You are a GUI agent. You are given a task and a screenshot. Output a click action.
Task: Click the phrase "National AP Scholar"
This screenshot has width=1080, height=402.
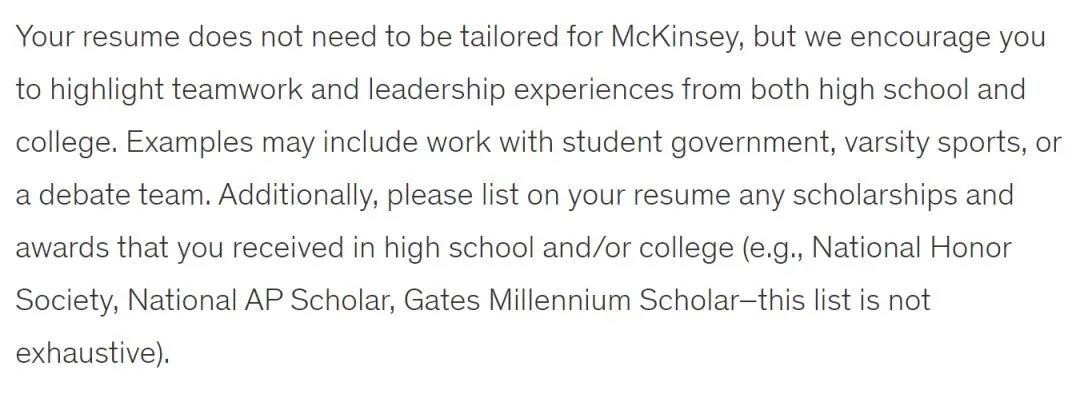(261, 301)
